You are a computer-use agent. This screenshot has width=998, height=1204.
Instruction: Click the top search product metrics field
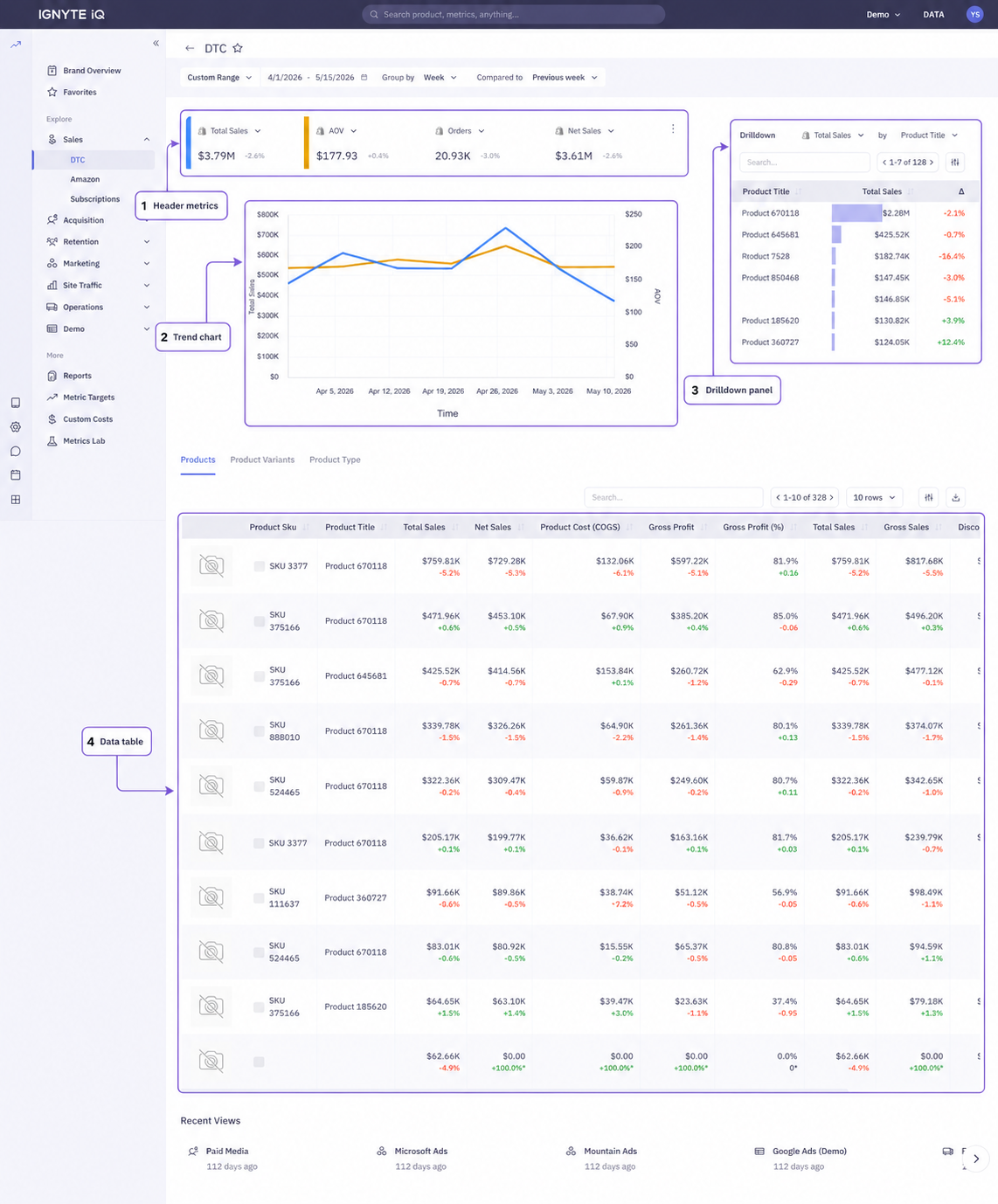[514, 15]
